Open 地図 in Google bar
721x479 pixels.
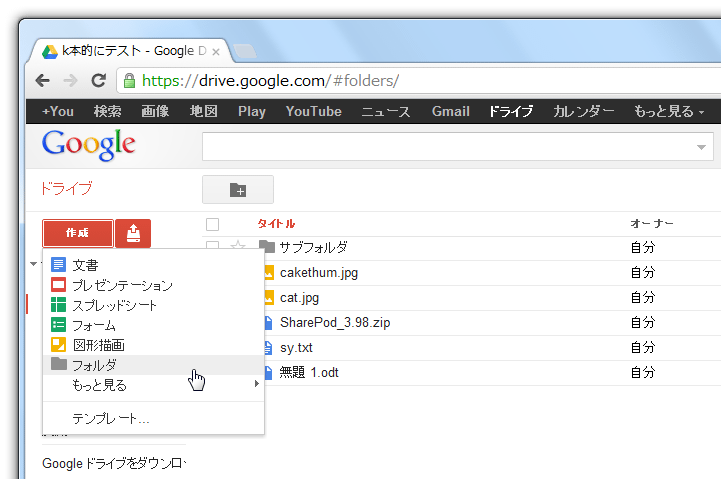point(204,111)
